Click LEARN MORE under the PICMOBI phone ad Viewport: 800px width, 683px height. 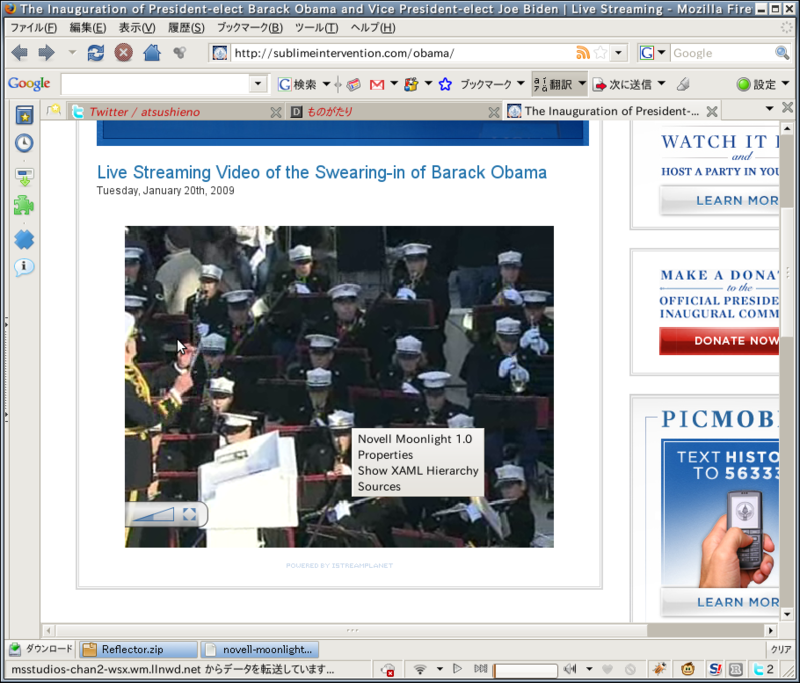click(720, 602)
